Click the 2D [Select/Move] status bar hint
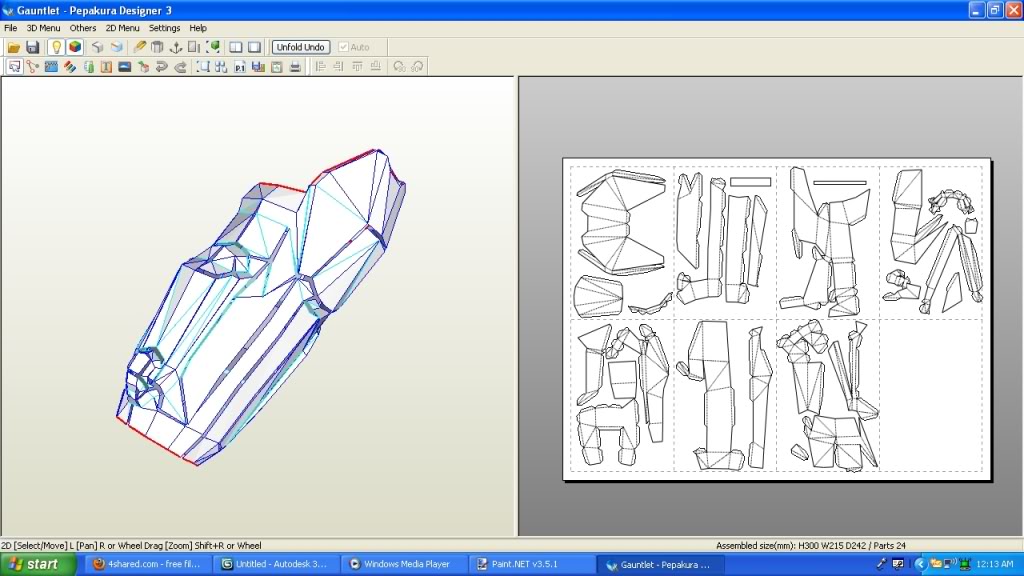Image resolution: width=1024 pixels, height=576 pixels. pos(131,545)
